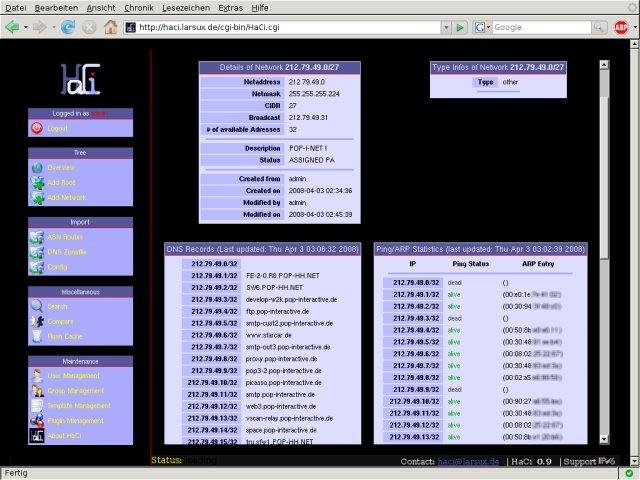This screenshot has width=640, height=480.
Task: Click the POP-I-NET 1 description value
Action: pyautogui.click(x=308, y=148)
